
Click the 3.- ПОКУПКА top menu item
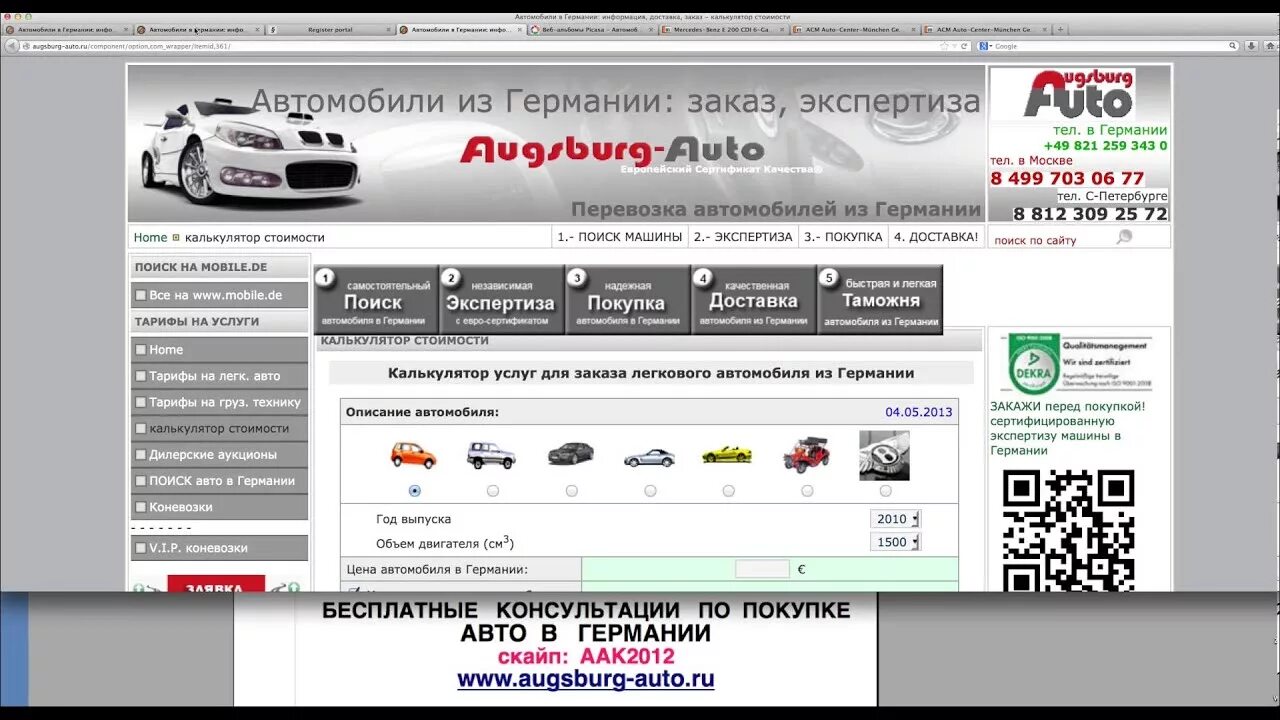click(843, 237)
